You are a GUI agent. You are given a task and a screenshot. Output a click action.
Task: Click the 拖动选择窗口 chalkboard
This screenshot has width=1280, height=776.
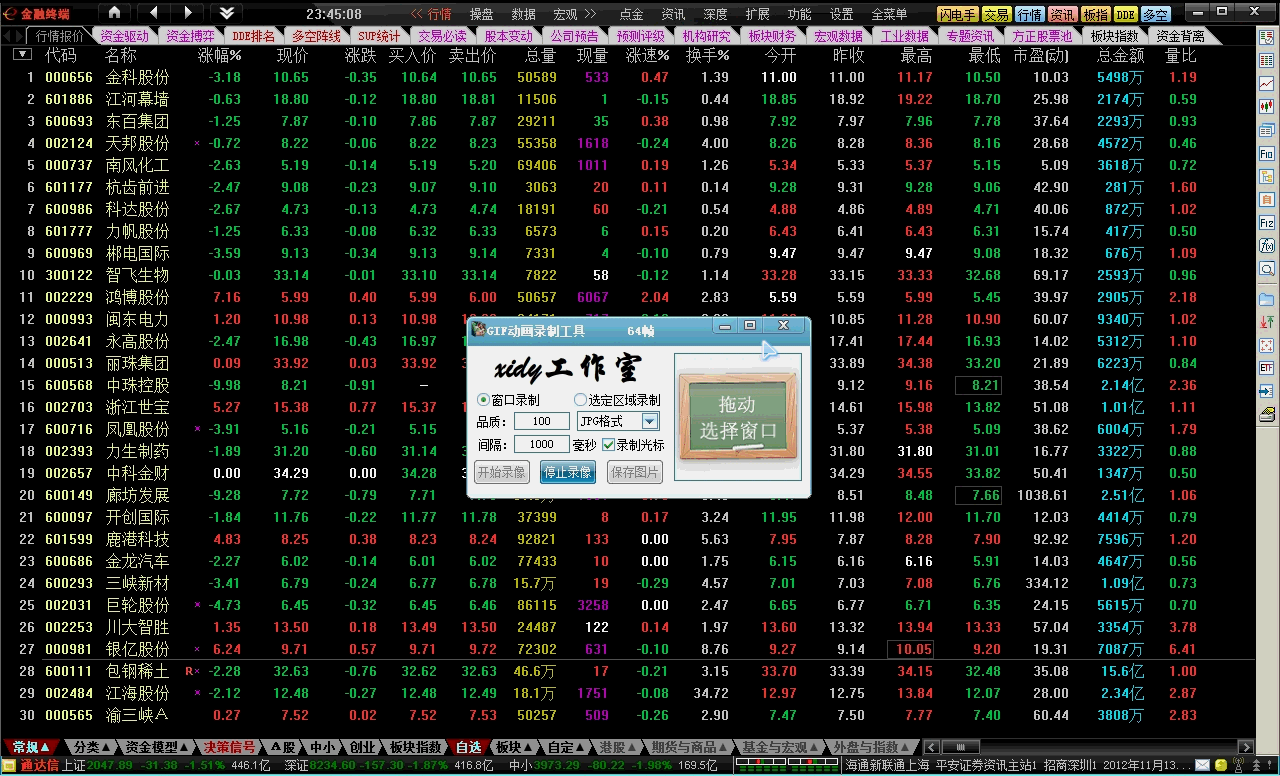737,417
